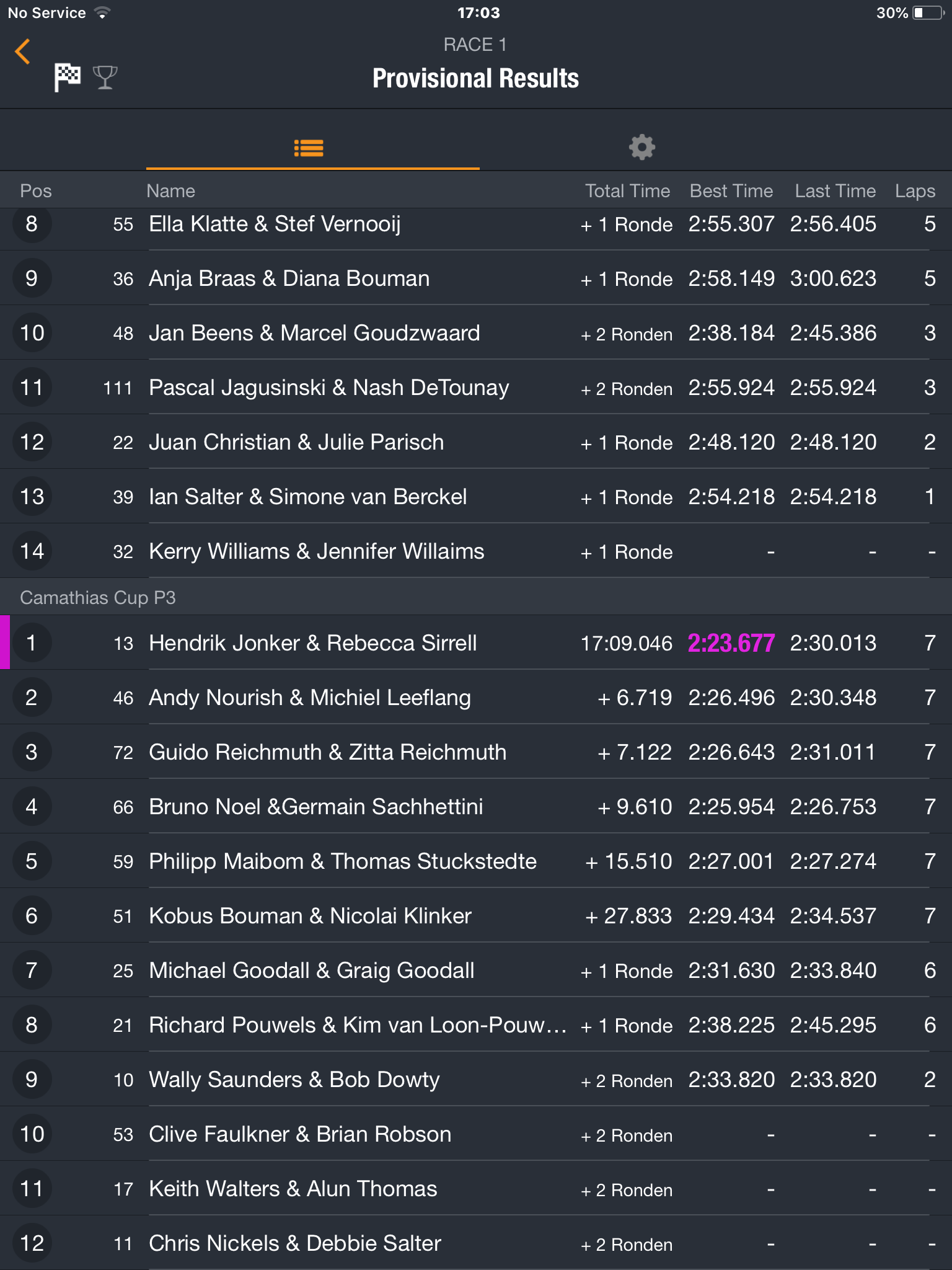Image resolution: width=952 pixels, height=1270 pixels.
Task: Tap the battery indicator icon
Action: pyautogui.click(x=927, y=13)
